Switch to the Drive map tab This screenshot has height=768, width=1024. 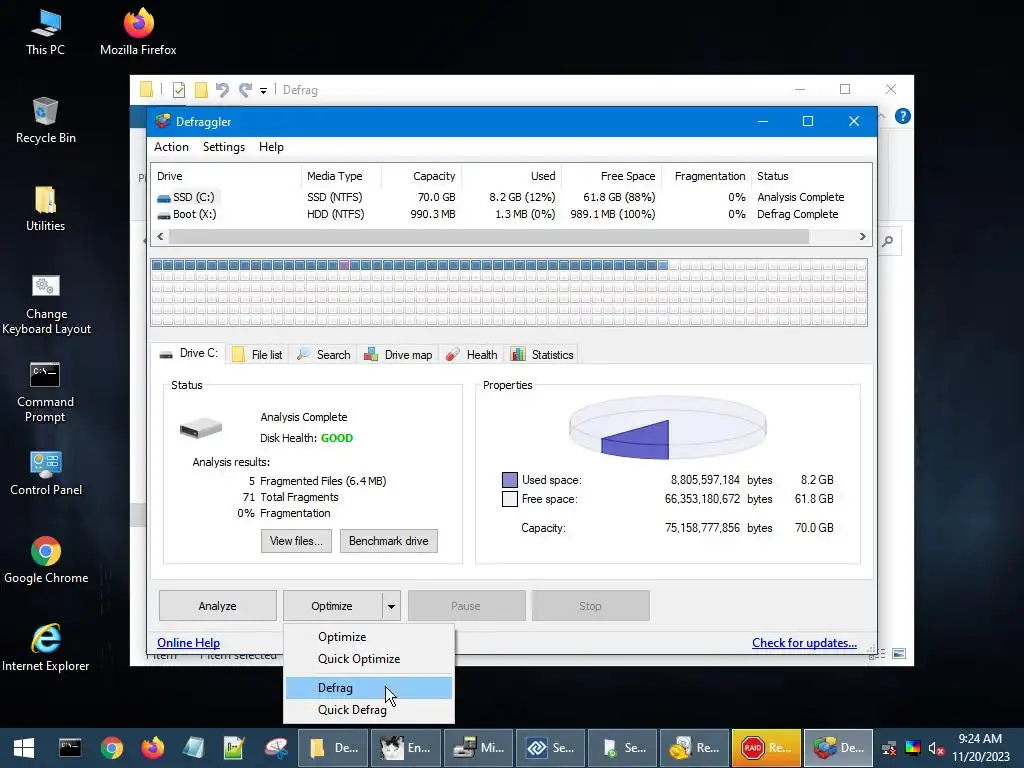tap(398, 355)
